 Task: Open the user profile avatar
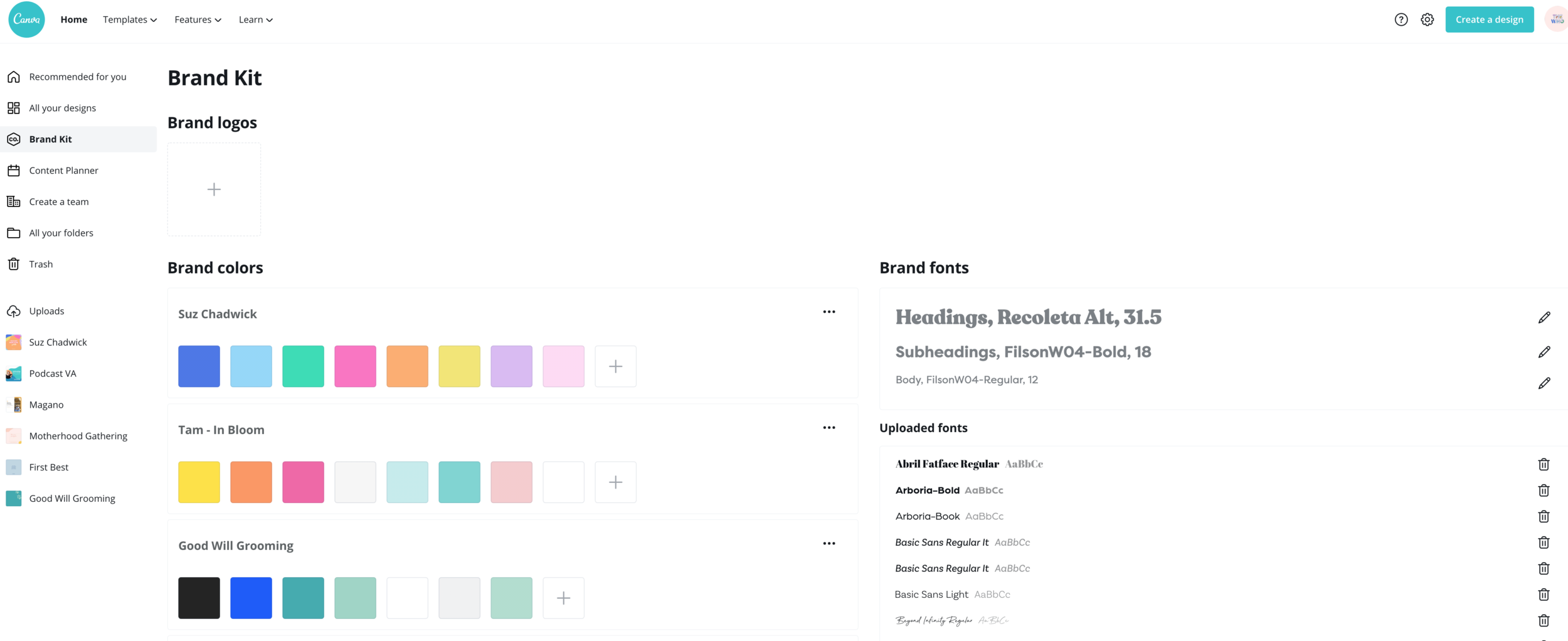[1557, 19]
